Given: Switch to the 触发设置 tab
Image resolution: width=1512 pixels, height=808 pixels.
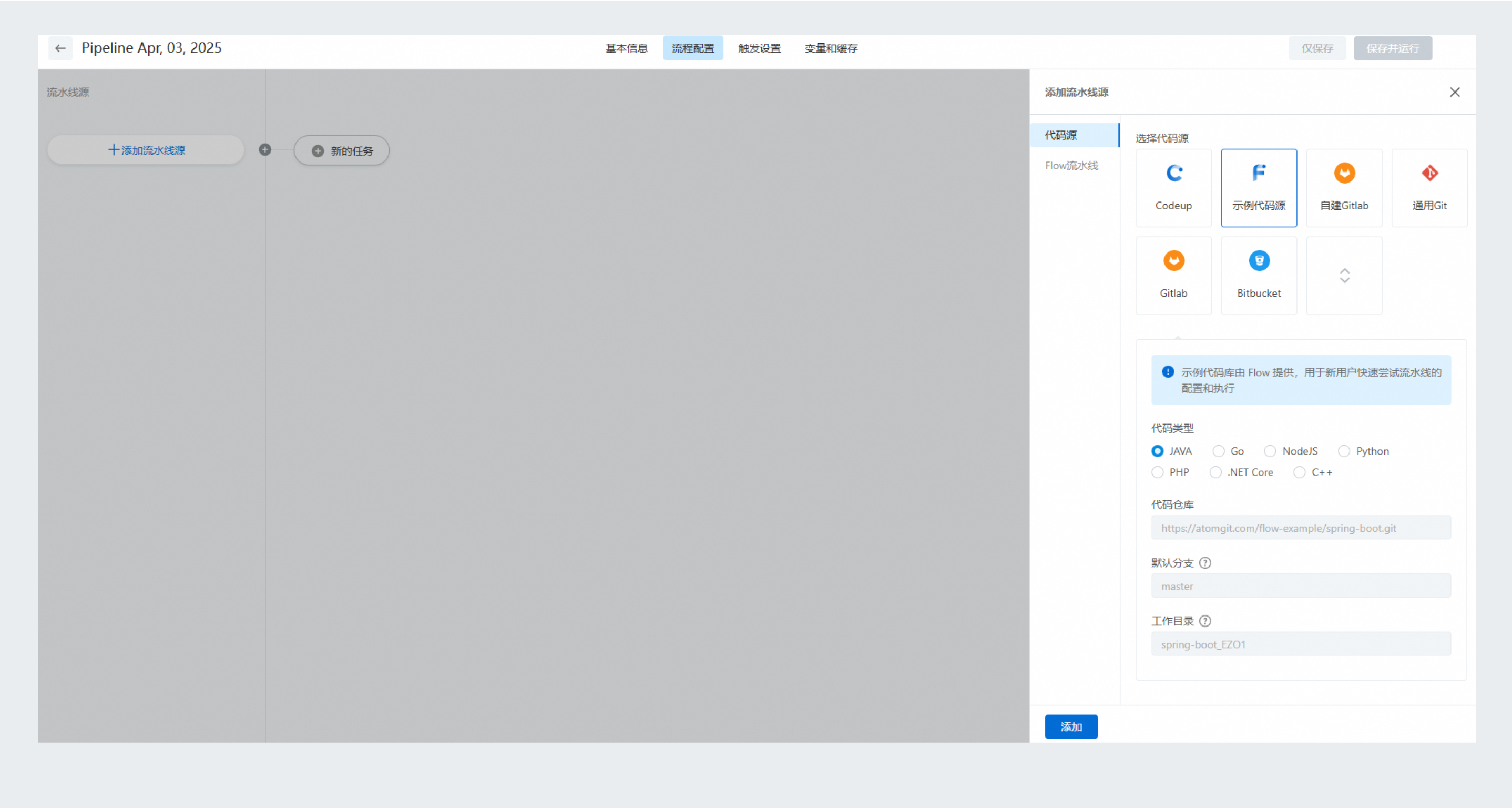Looking at the screenshot, I should (760, 48).
